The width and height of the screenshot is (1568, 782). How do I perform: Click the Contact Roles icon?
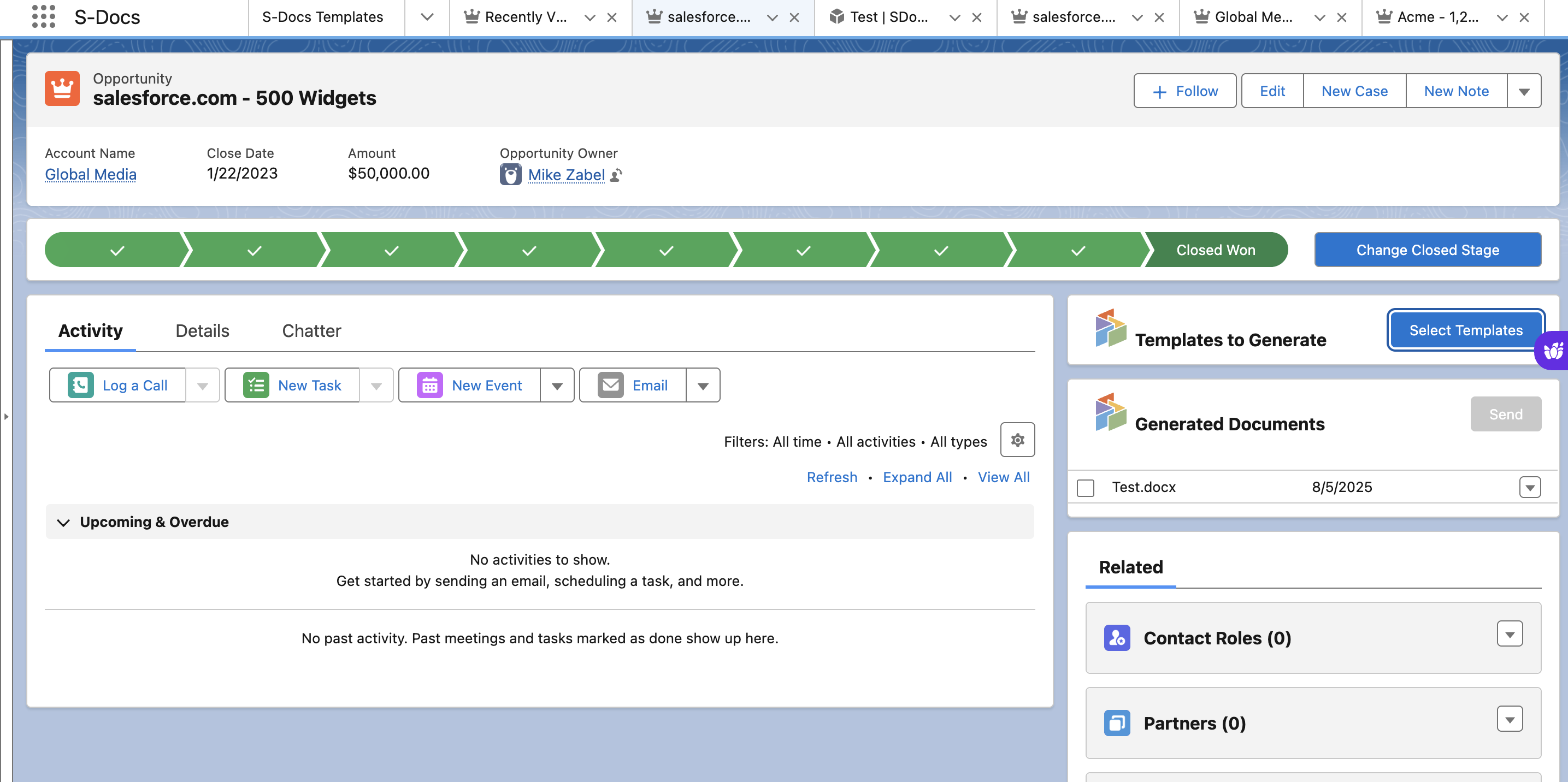pos(1117,638)
